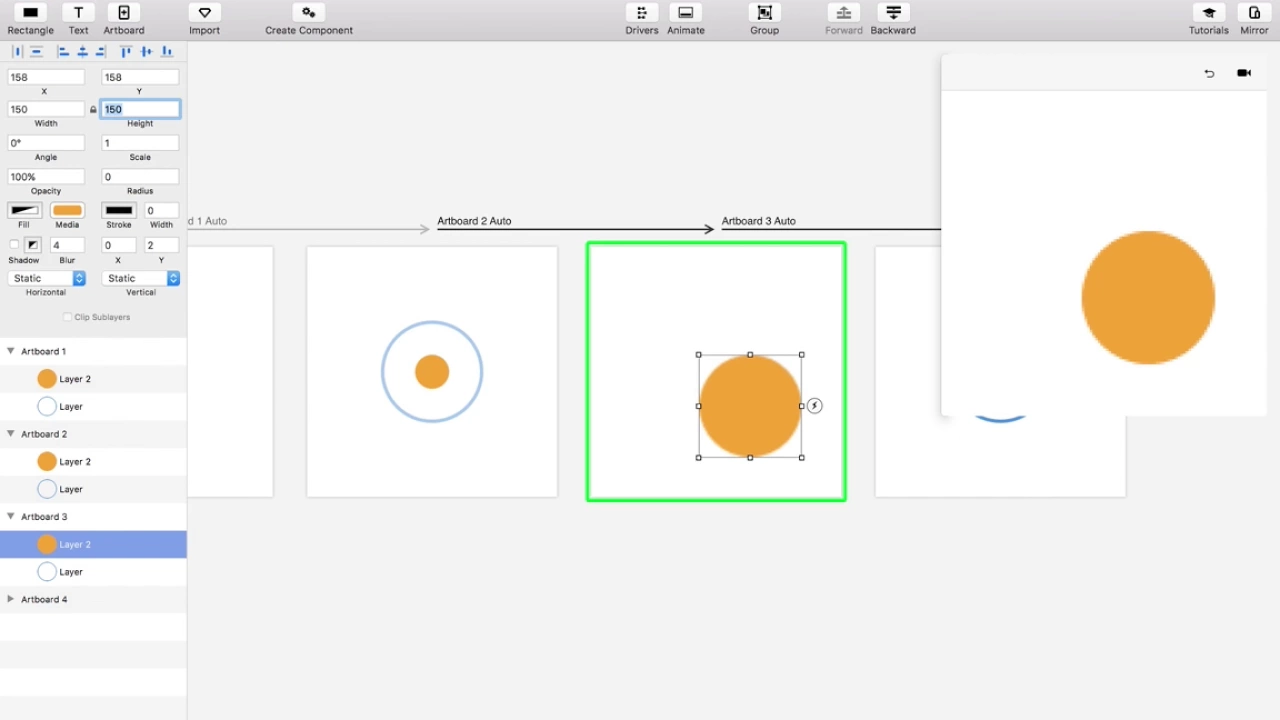1280x720 pixels.
Task: Open the Fill gradient swatch
Action: (x=24, y=210)
